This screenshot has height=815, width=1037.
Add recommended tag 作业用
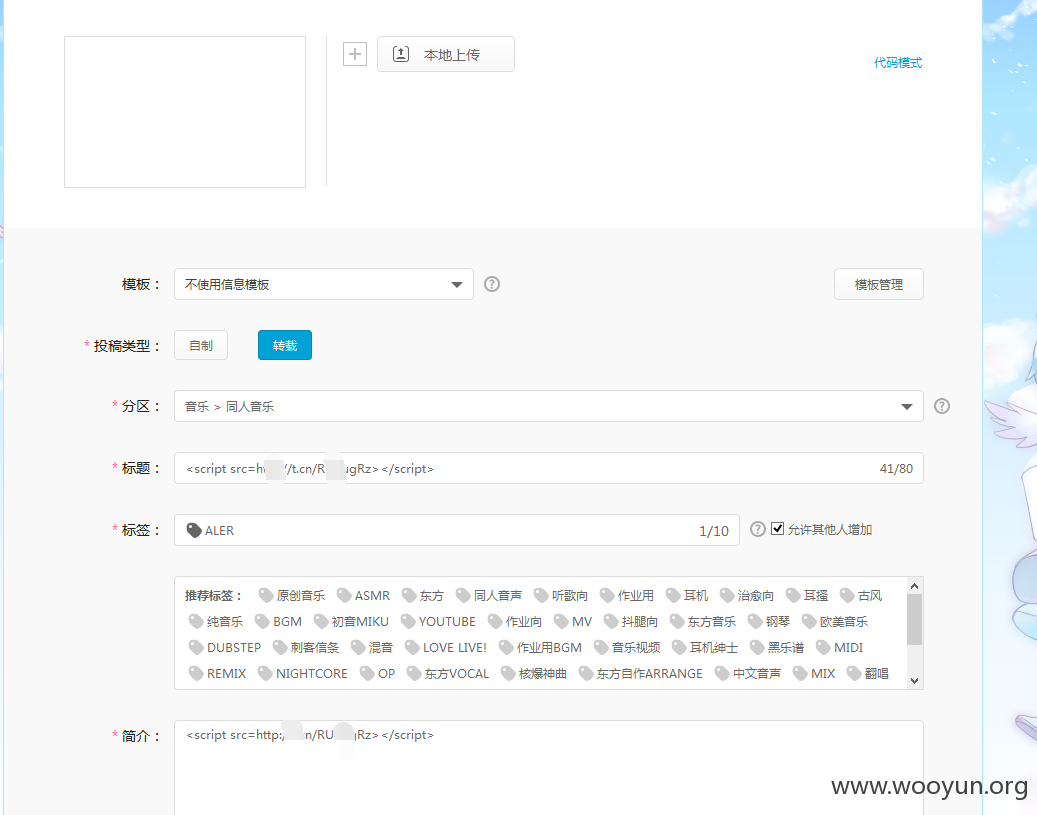point(627,595)
